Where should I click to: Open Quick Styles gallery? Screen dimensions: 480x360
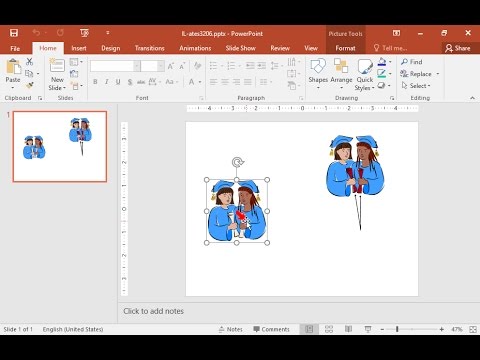tap(365, 74)
